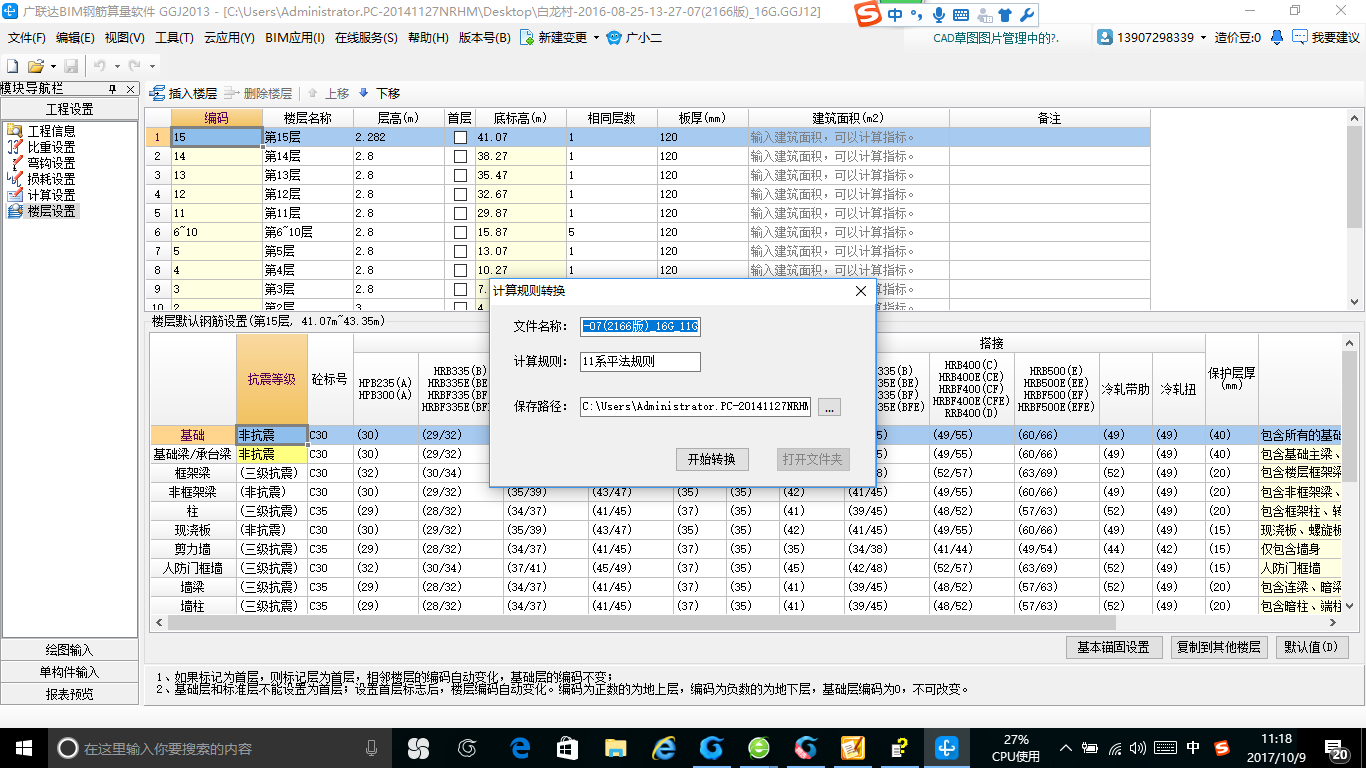
Task: Open the dropdown next to Open folder icon
Action: [51, 65]
